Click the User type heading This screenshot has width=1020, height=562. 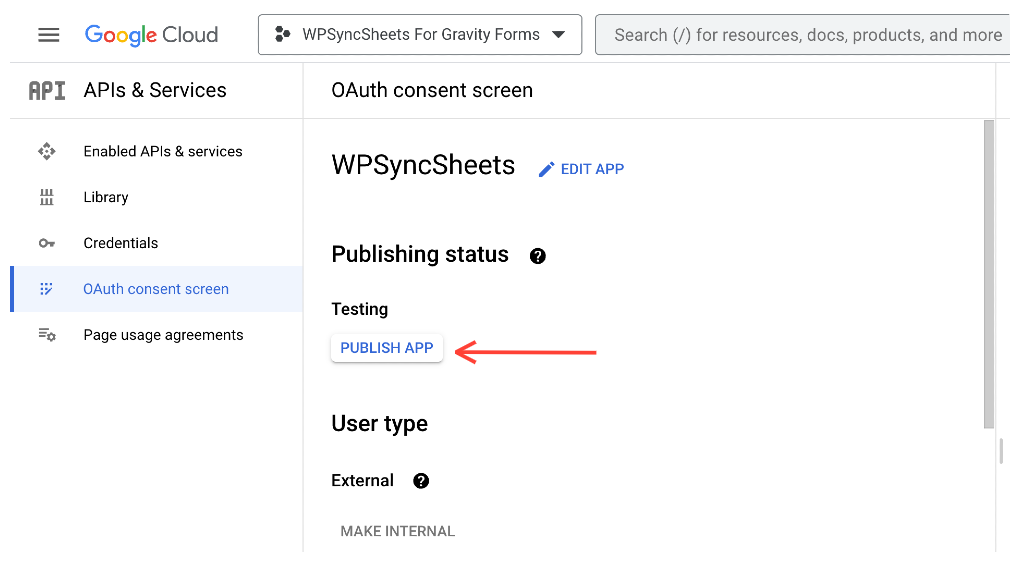pos(379,424)
